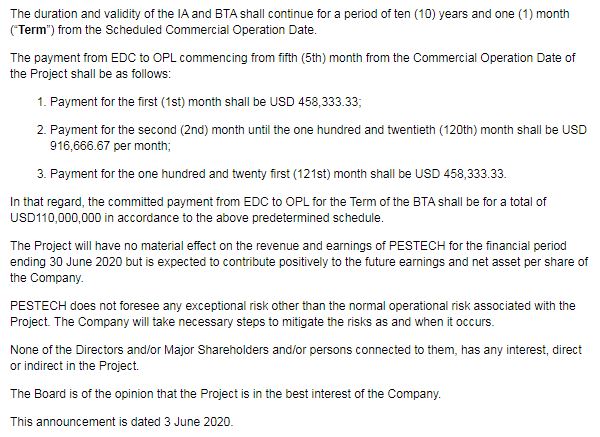Click the amount USD 458,333.33 in item 1
Screen dimensions: 600x437
(314, 102)
